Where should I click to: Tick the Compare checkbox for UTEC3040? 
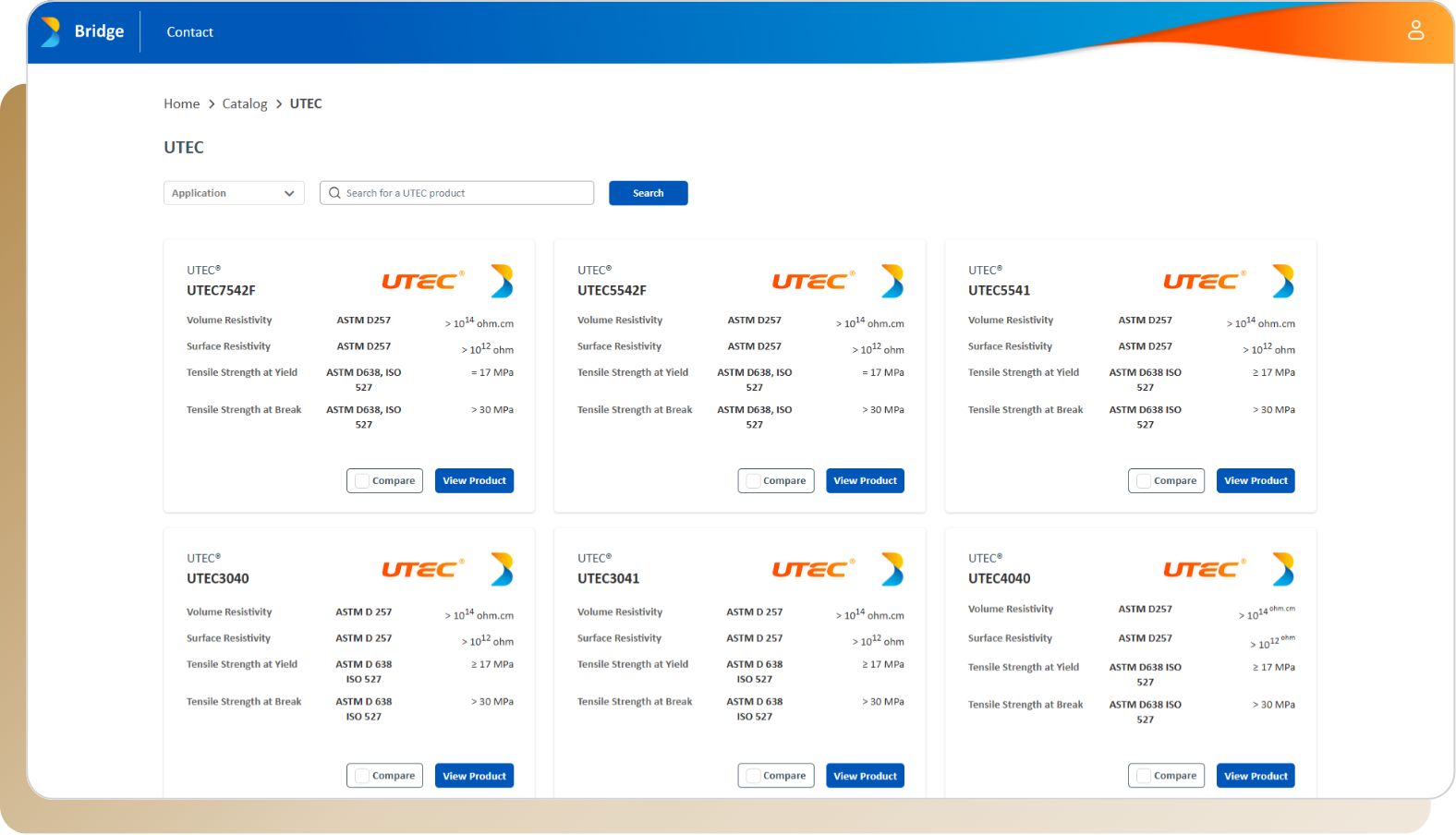pyautogui.click(x=362, y=776)
